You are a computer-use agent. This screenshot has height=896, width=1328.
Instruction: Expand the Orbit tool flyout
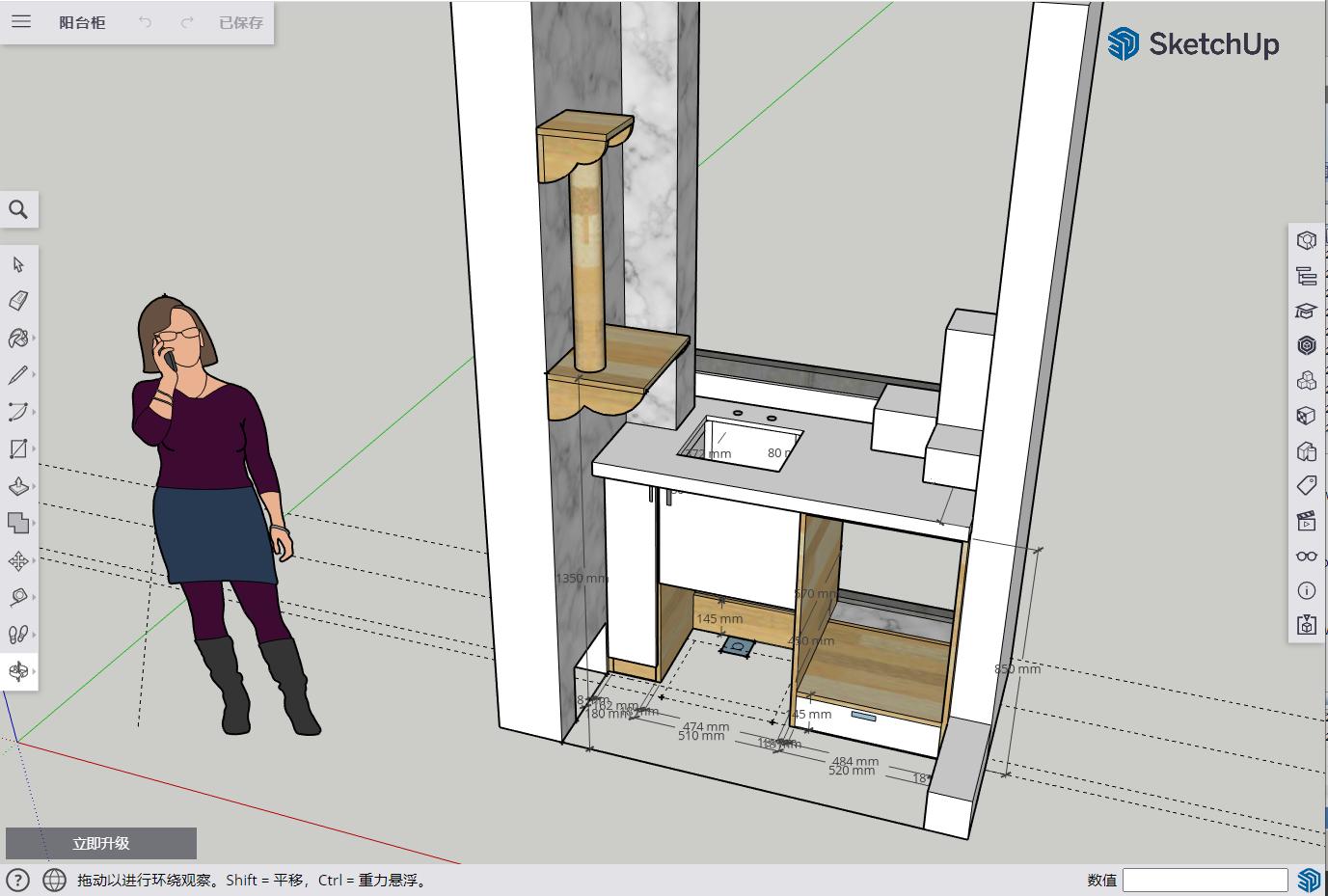tap(34, 671)
